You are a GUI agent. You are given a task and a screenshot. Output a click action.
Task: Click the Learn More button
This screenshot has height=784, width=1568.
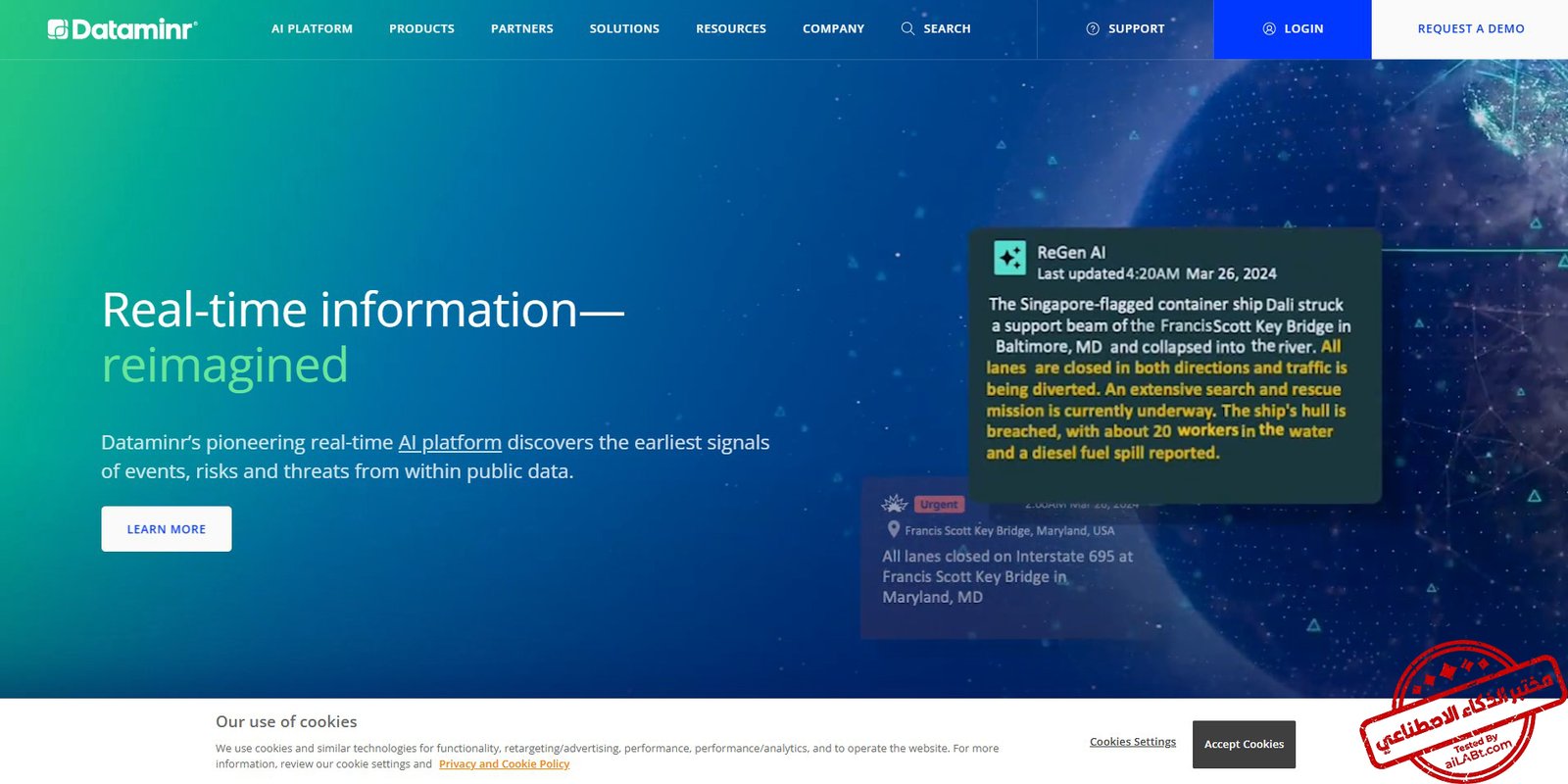167,529
